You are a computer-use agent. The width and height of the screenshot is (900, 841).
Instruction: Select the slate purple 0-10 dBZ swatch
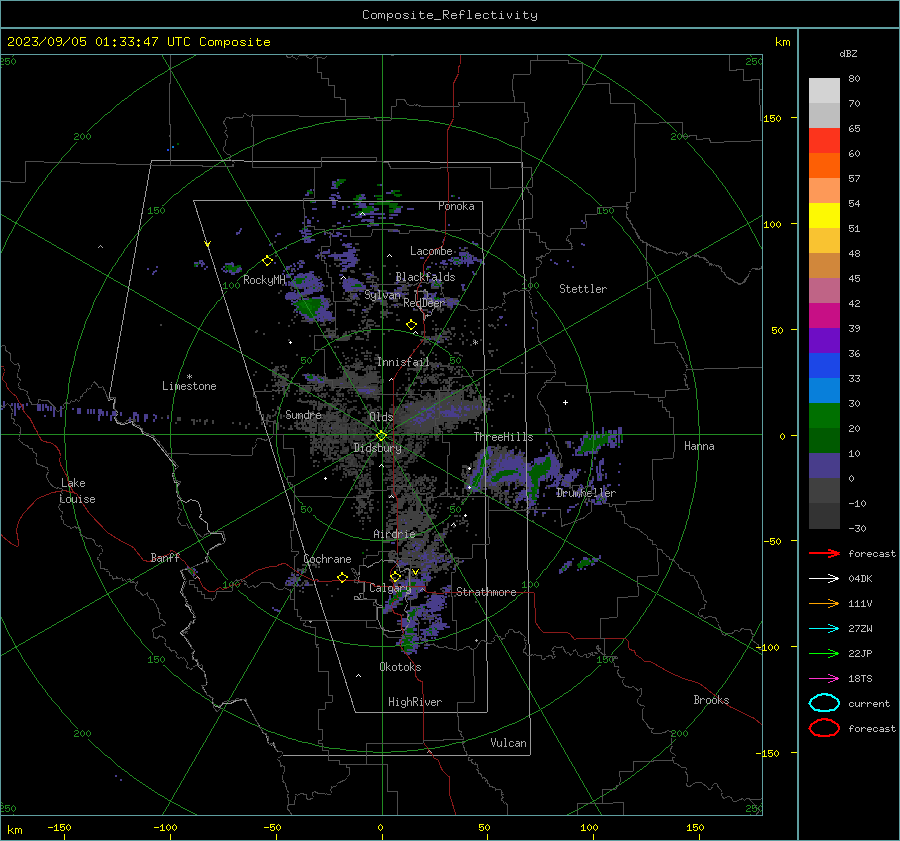click(x=824, y=466)
